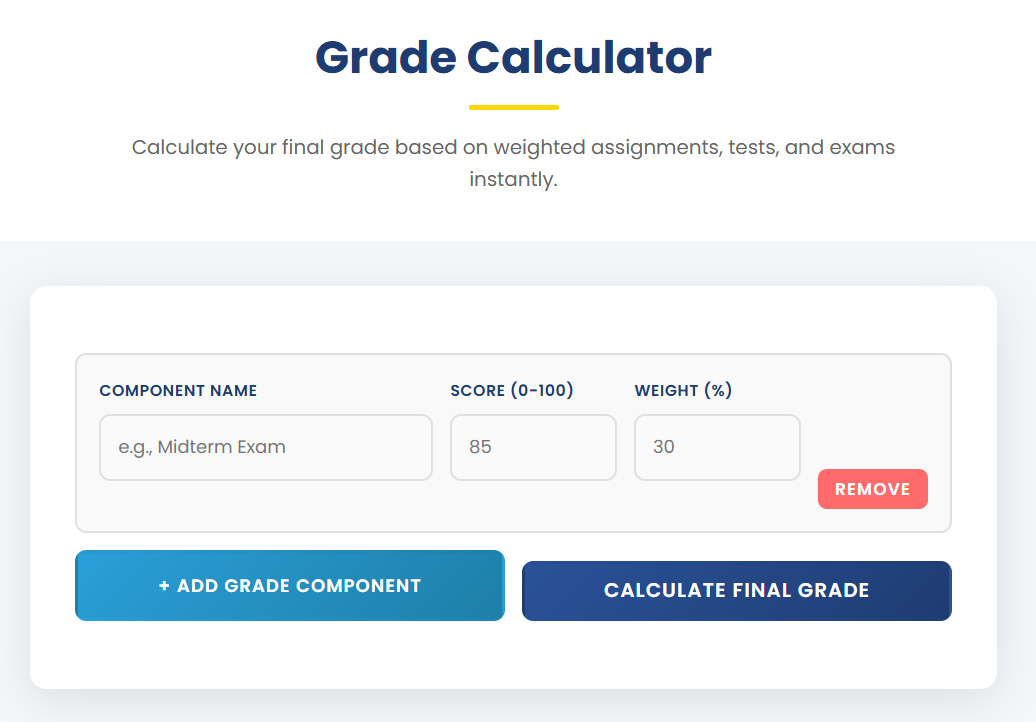Submit grades via CALCULATE FINAL GRADE

(736, 590)
